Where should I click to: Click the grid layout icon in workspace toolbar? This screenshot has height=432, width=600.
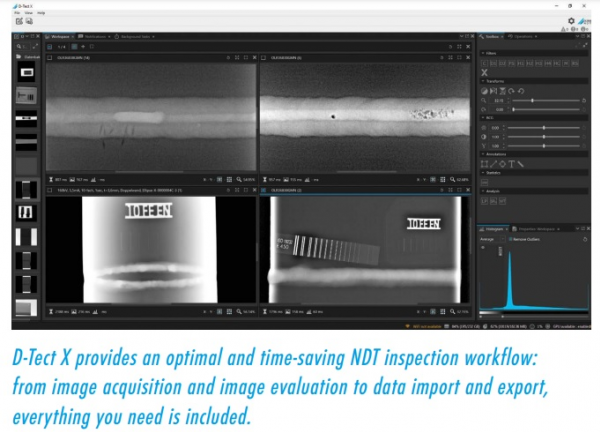[x=74, y=47]
